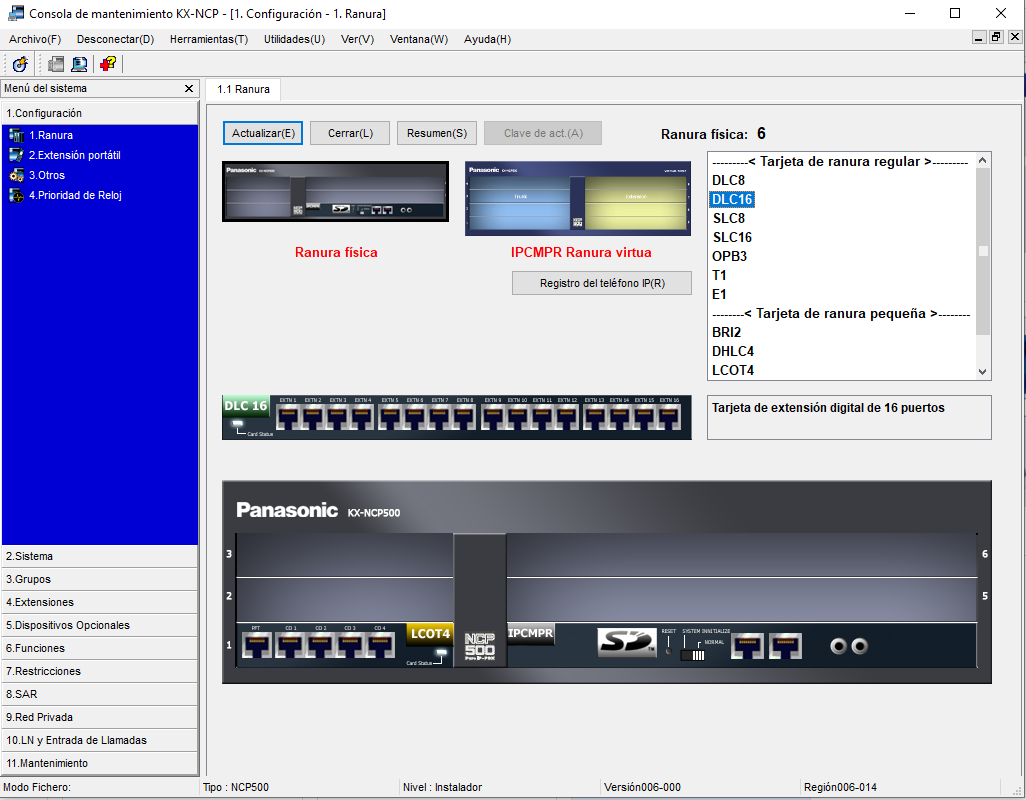Click the EXTN 16 port on DLC 16 card

click(x=669, y=417)
